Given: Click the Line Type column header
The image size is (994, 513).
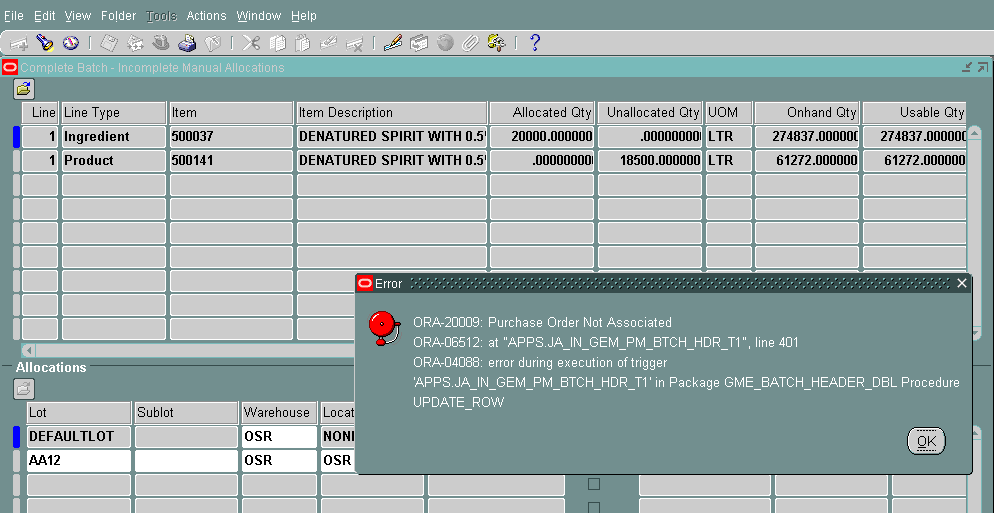Looking at the screenshot, I should (113, 113).
